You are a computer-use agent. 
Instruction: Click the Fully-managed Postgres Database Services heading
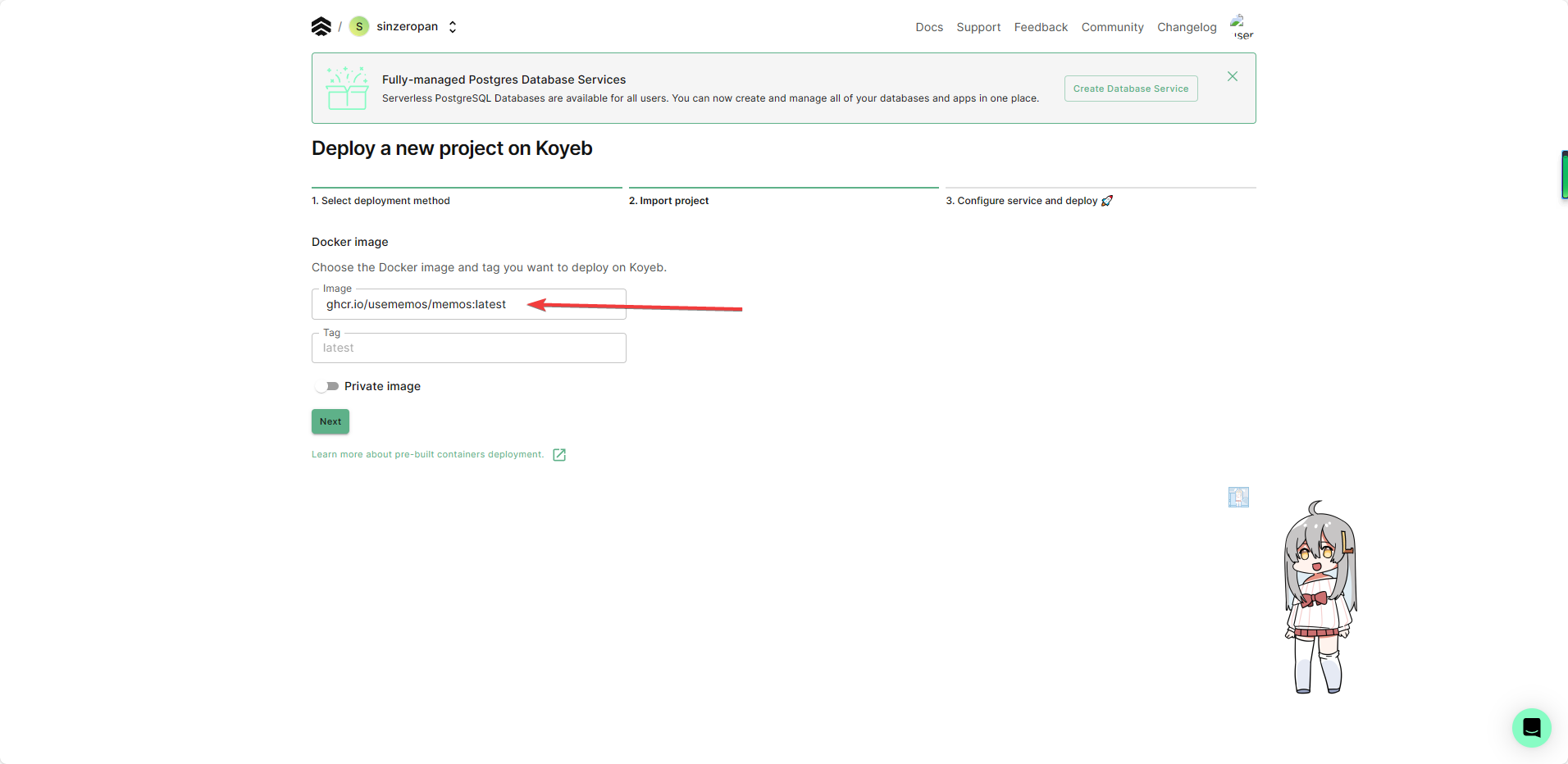point(504,80)
